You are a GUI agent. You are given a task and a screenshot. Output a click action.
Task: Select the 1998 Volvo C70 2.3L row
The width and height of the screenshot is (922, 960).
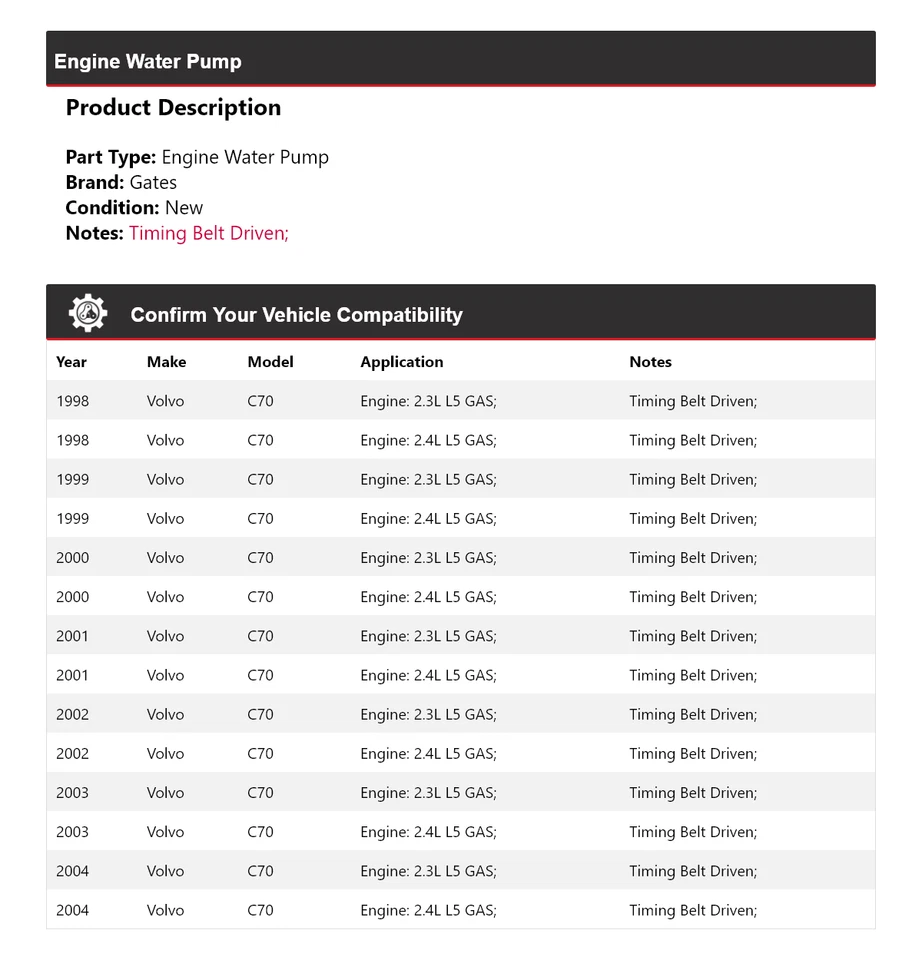point(460,401)
